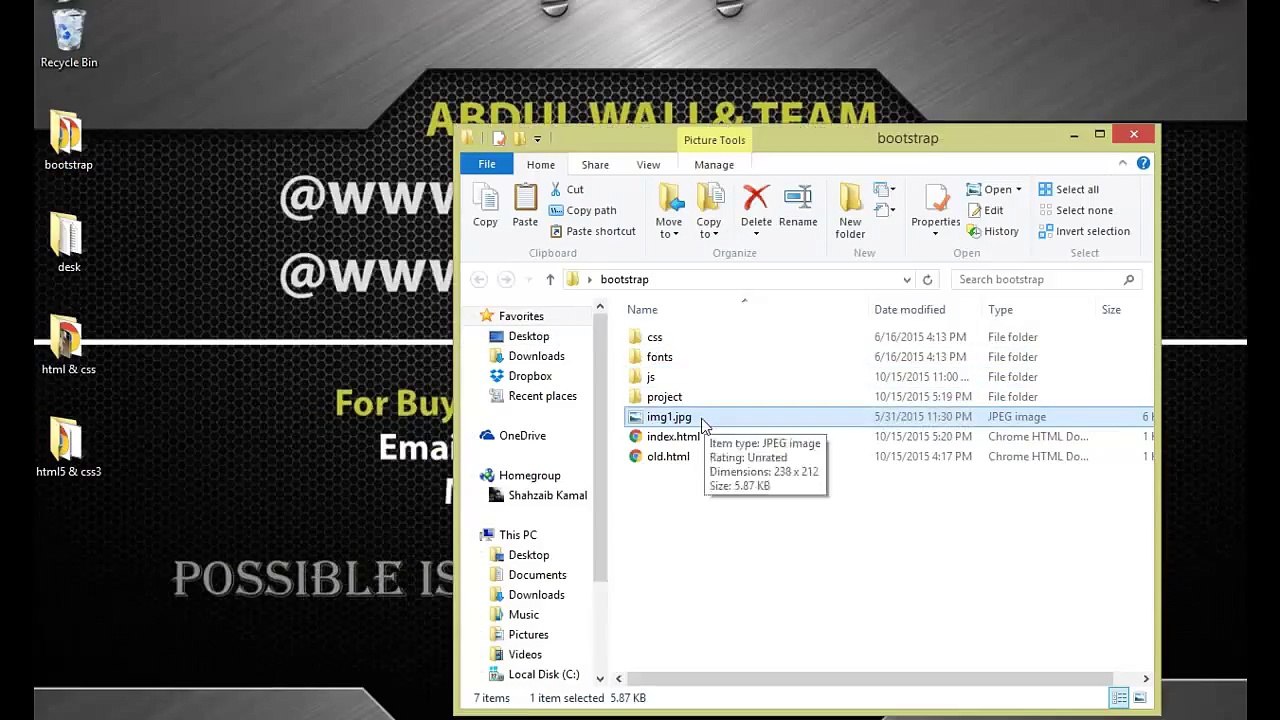Viewport: 1280px width, 720px height.
Task: Click Select none in the ribbon
Action: coord(1075,210)
